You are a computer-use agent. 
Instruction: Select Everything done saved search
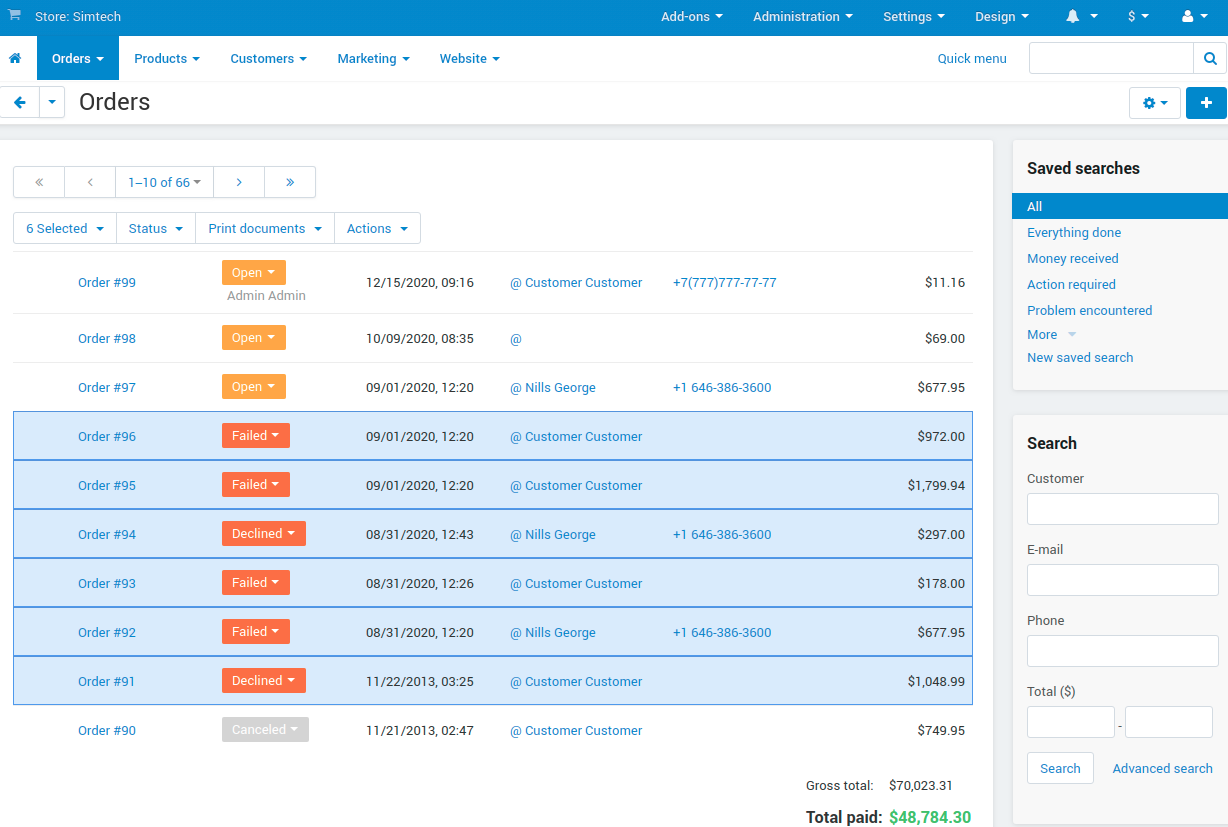click(1074, 233)
